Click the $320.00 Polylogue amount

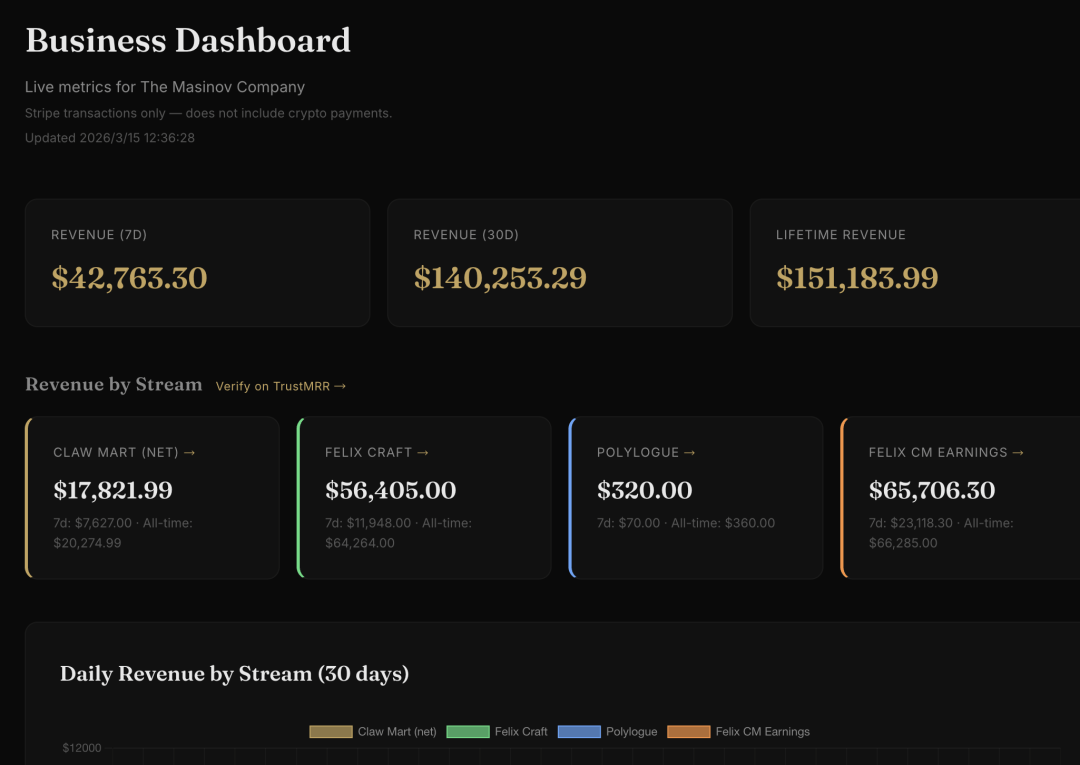[x=644, y=491]
